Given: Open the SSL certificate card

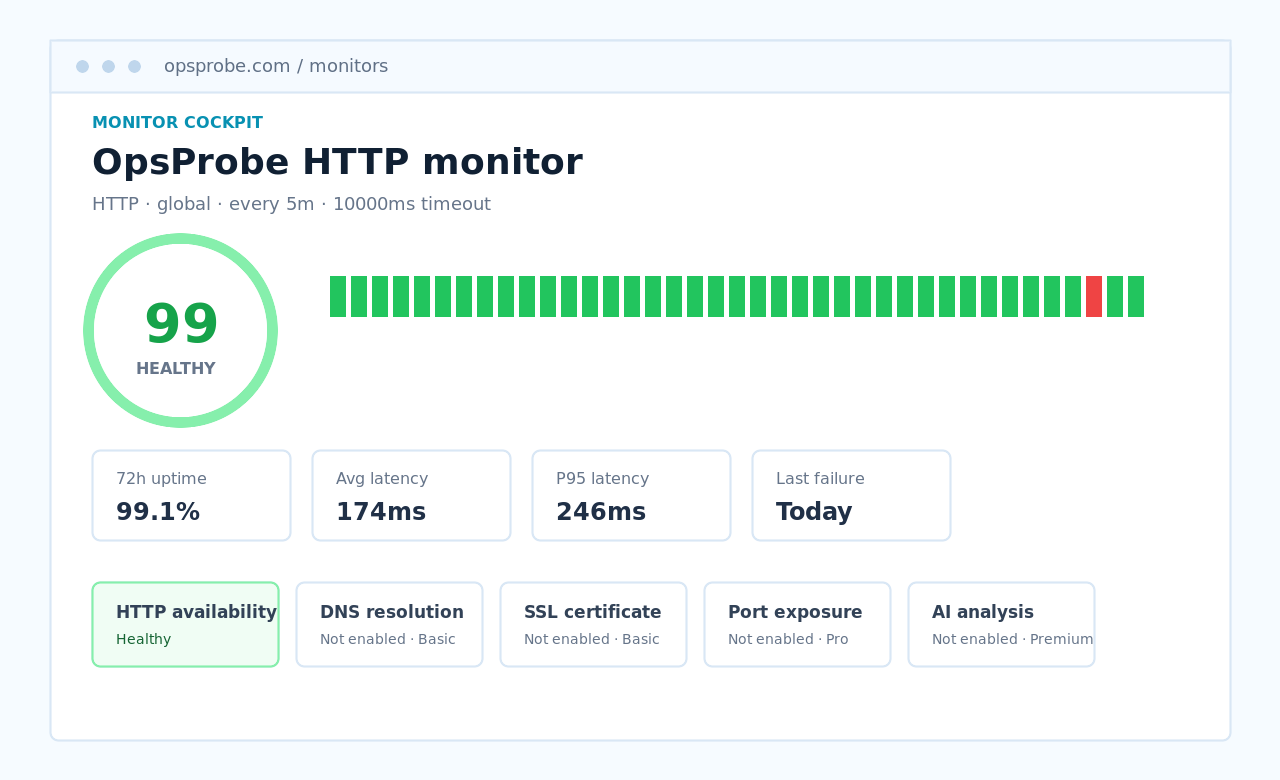Looking at the screenshot, I should (593, 624).
